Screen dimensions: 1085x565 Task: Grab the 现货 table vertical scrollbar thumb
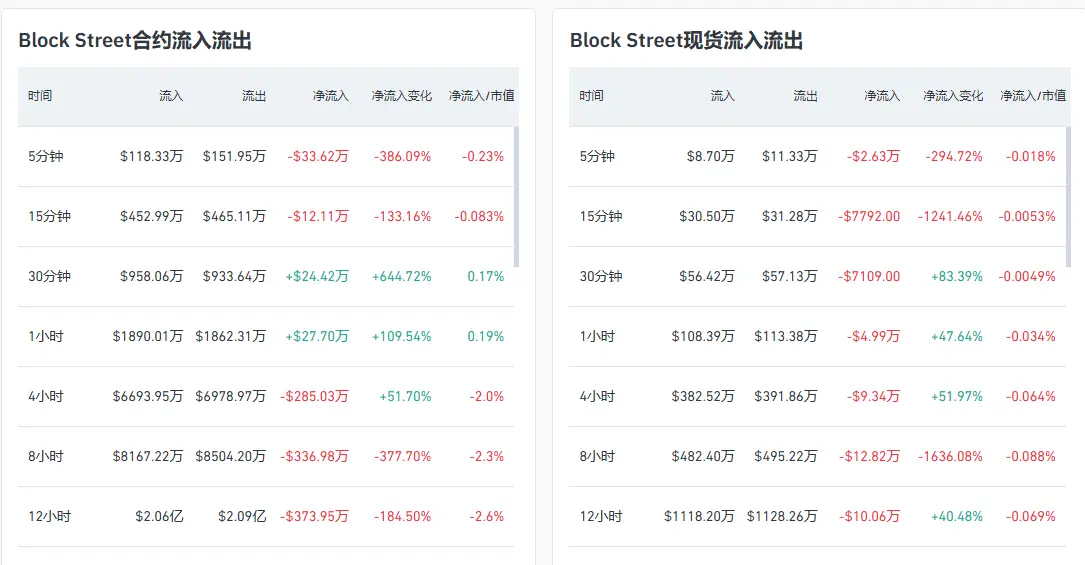(x=1068, y=196)
